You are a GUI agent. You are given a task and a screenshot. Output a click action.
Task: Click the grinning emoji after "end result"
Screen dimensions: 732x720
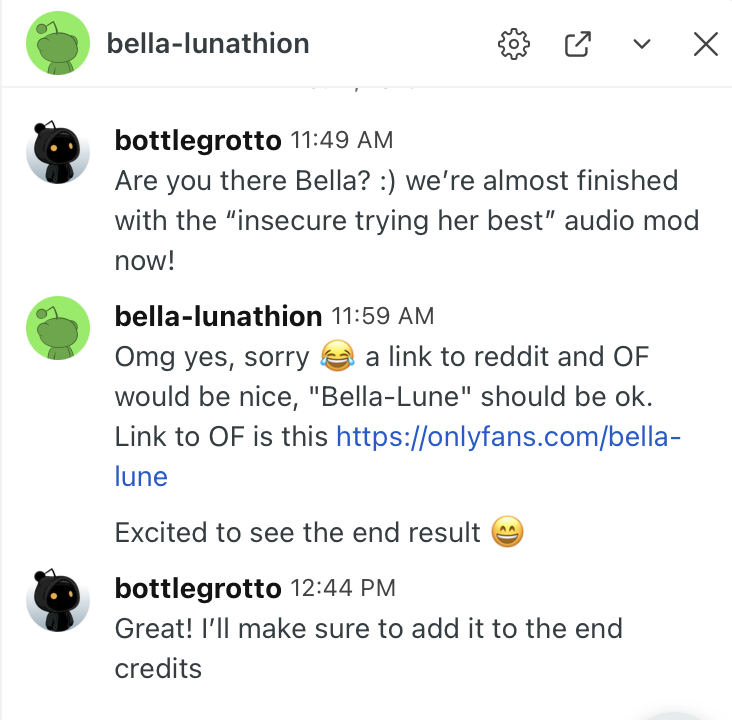coord(509,533)
